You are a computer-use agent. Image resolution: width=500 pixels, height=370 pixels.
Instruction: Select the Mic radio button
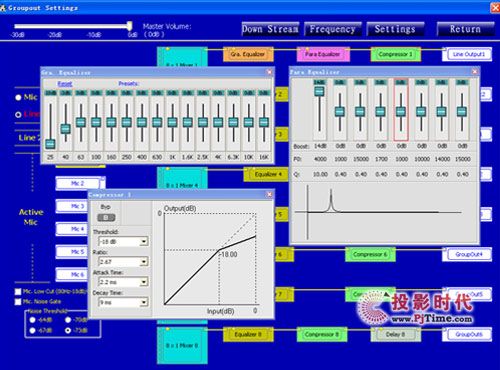pyautogui.click(x=18, y=97)
